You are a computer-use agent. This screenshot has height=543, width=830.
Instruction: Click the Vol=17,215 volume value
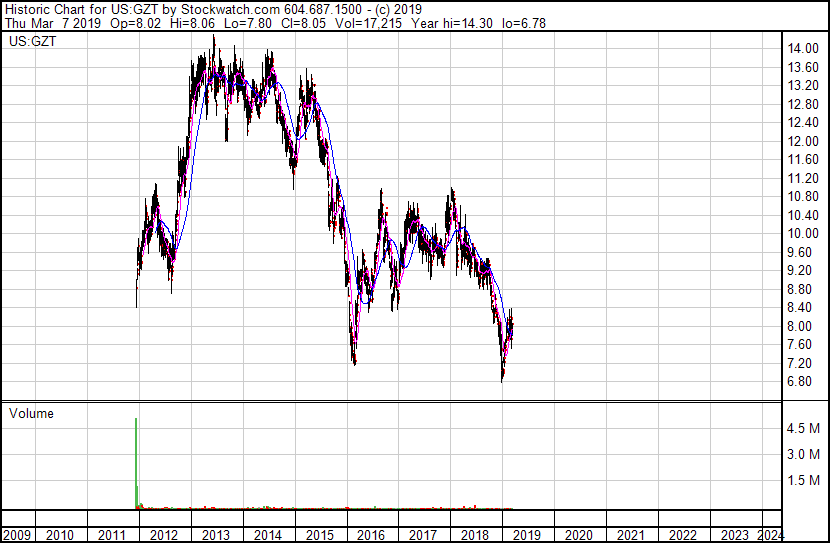click(368, 24)
